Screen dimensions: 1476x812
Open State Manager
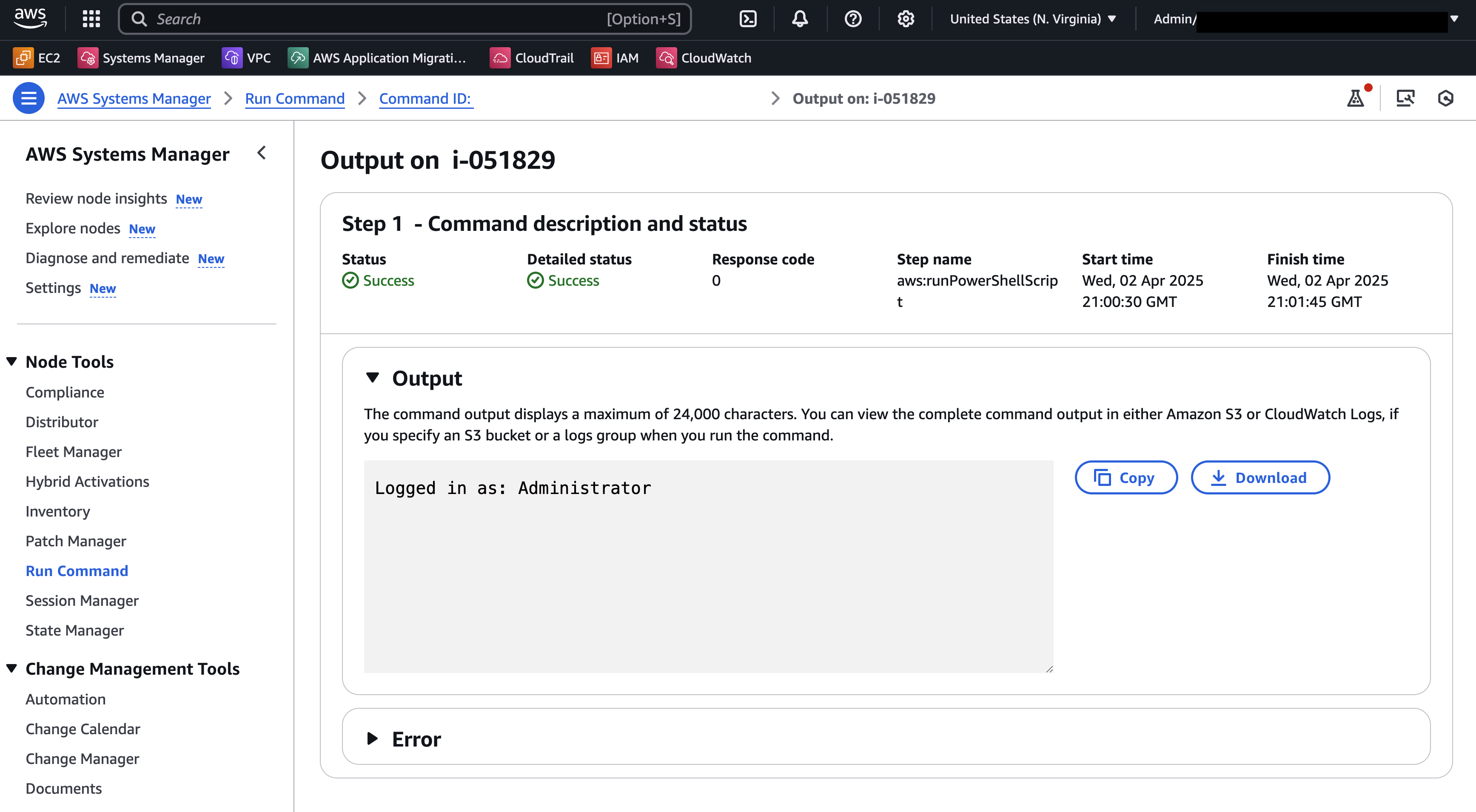coord(74,630)
